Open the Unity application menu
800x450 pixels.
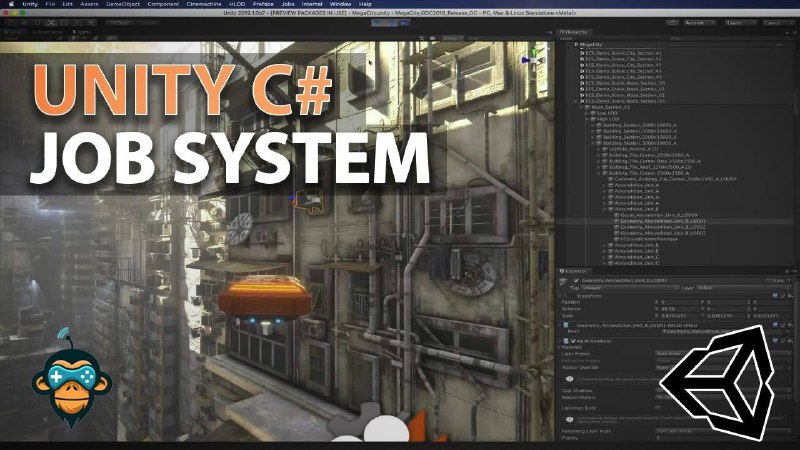[x=30, y=4]
